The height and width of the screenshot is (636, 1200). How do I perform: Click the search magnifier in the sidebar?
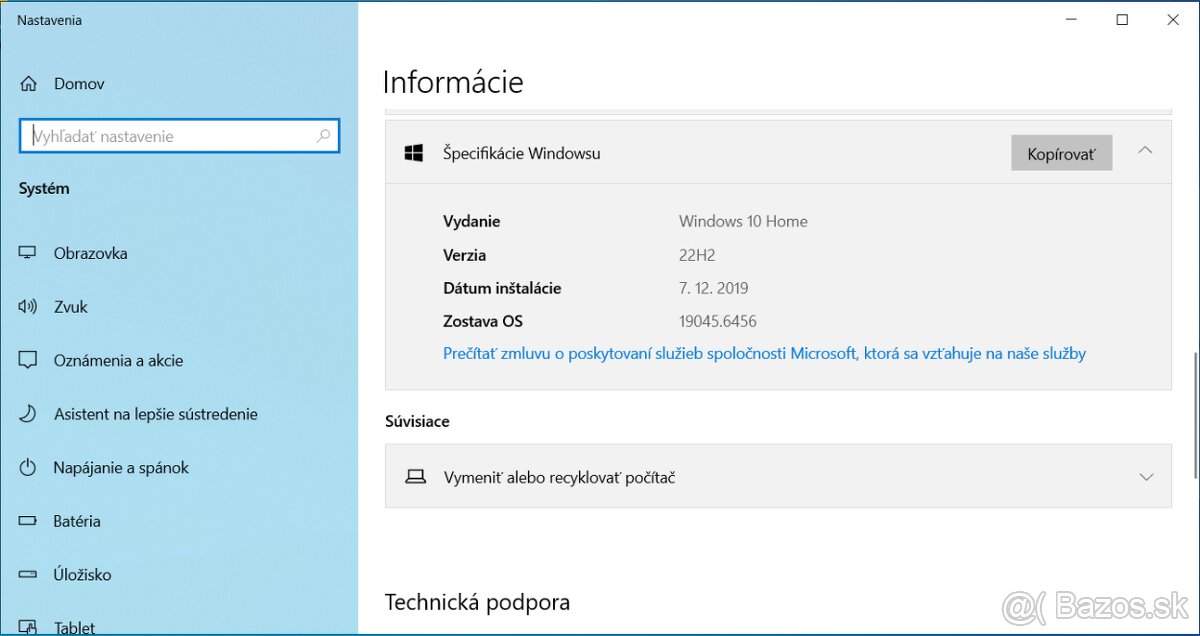(x=322, y=135)
